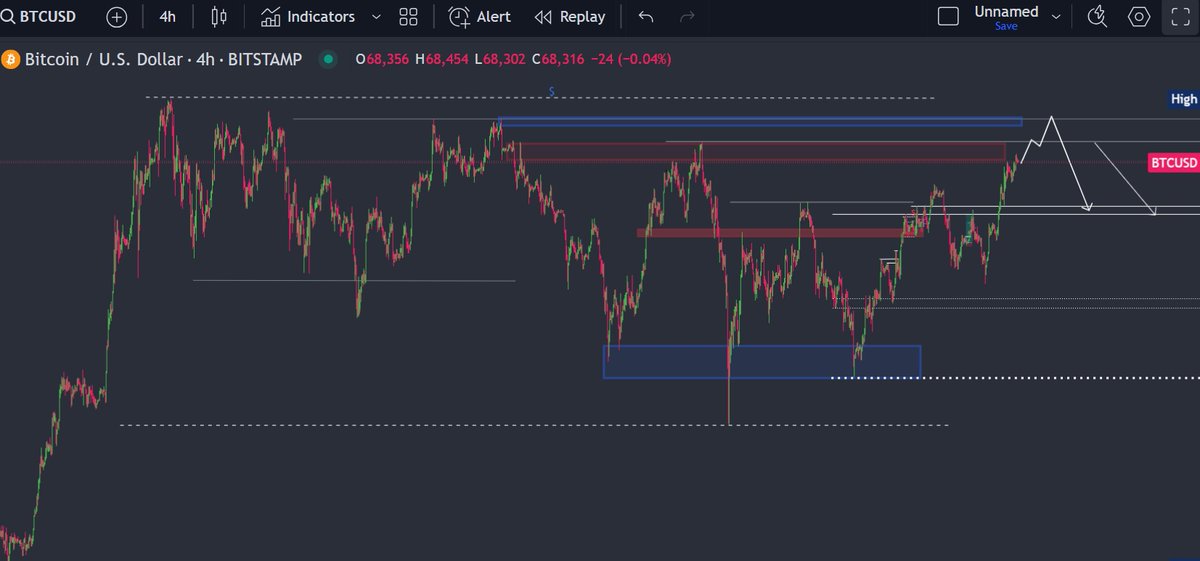The image size is (1200, 561).
Task: Save the chart layout
Action: [1006, 26]
